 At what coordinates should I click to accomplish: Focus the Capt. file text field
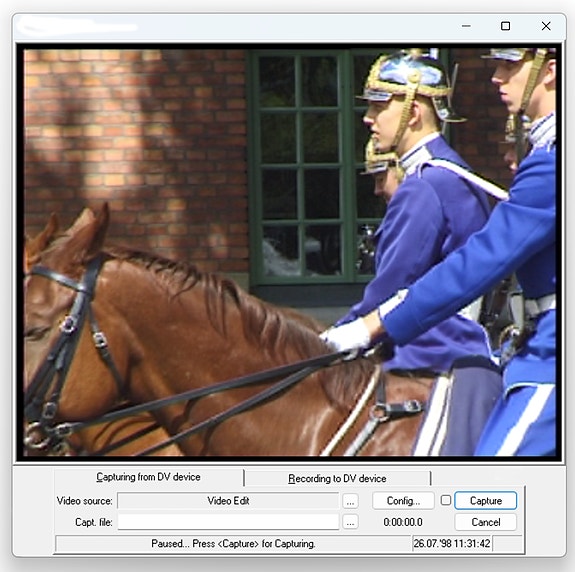[x=228, y=522]
